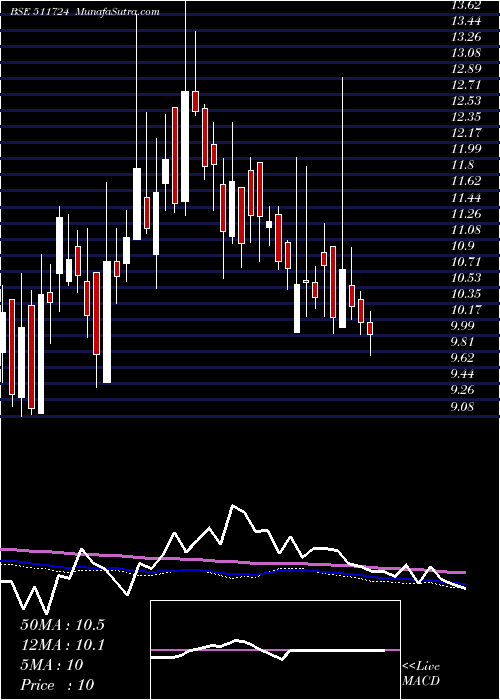Viewport: 500px width, 700px height.
Task: Select the 13.08 price axis label
Action: point(466,53)
